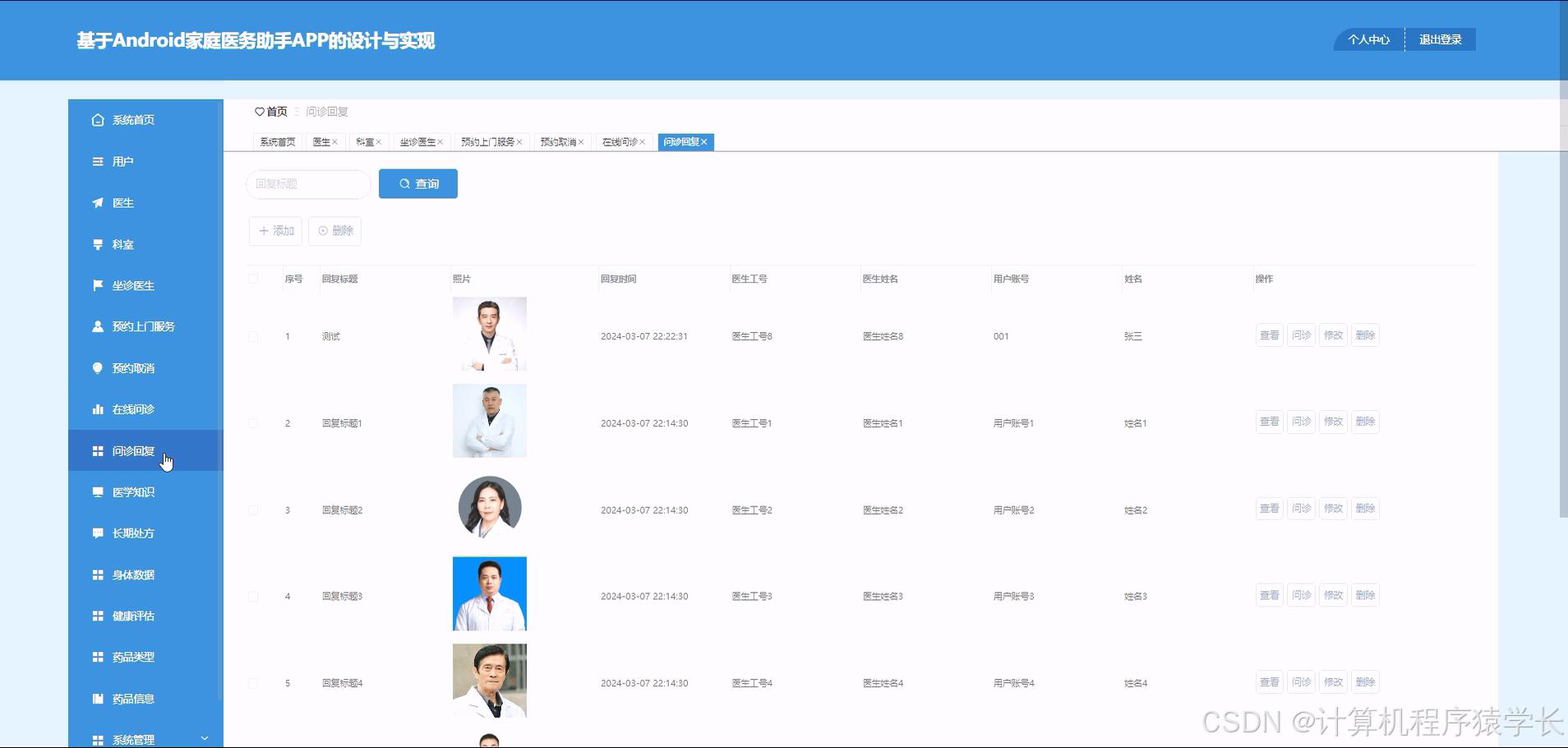Open the blue-background photo in row 回复标题3
The image size is (1568, 748).
[x=490, y=593]
